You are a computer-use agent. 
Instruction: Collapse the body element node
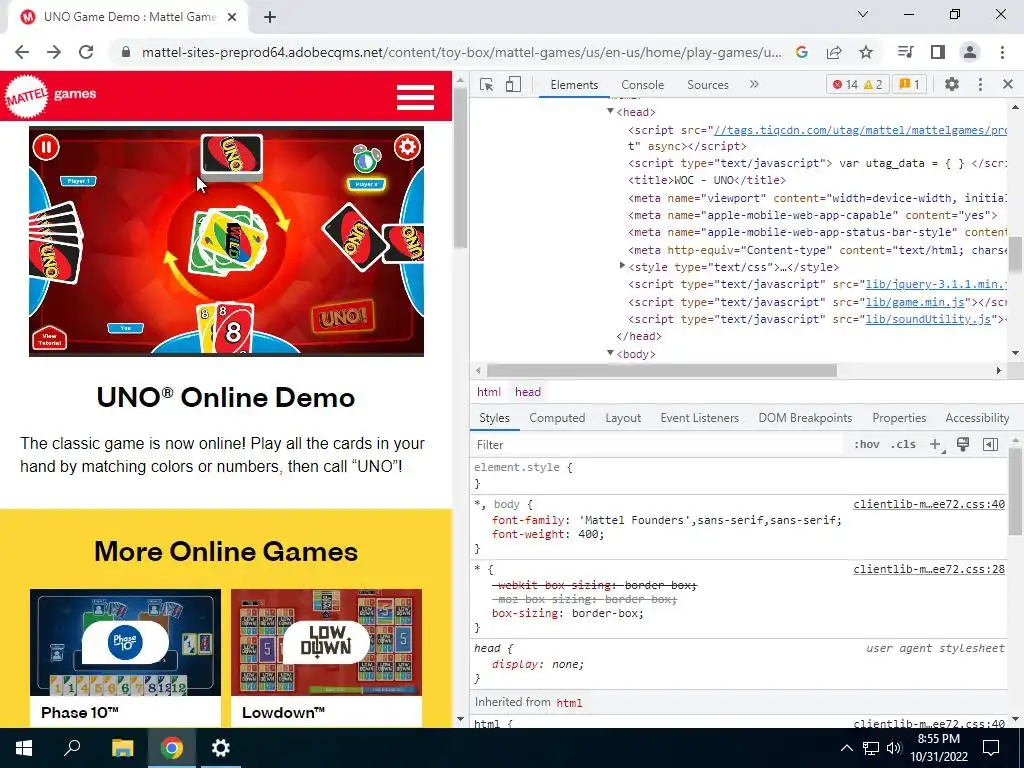click(611, 353)
